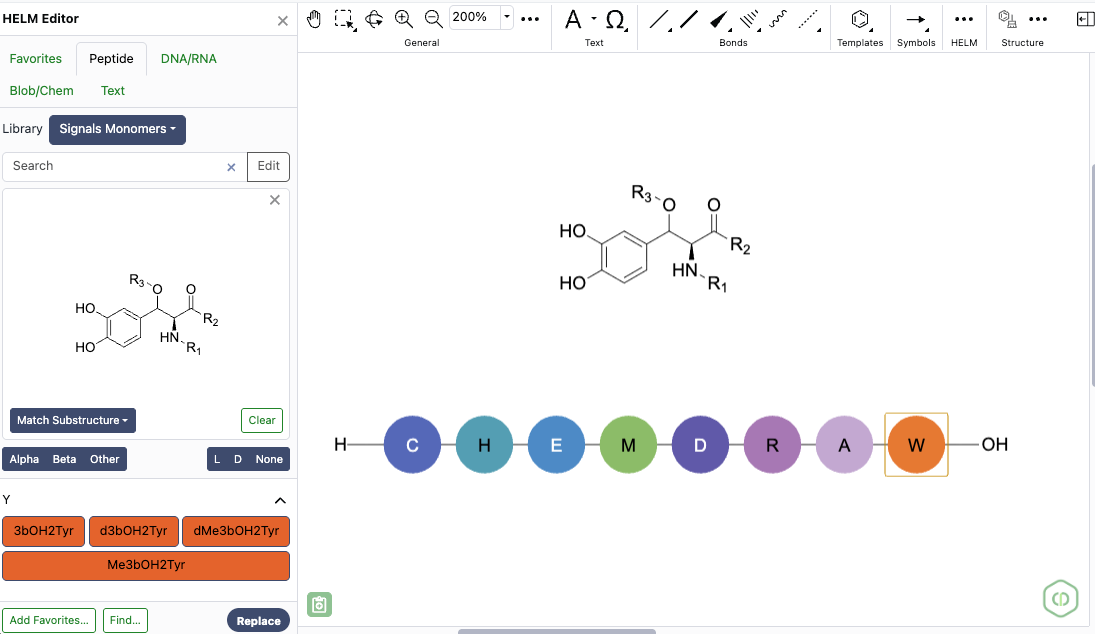Open the benzene Templates tool
The height and width of the screenshot is (634, 1095).
[x=860, y=19]
